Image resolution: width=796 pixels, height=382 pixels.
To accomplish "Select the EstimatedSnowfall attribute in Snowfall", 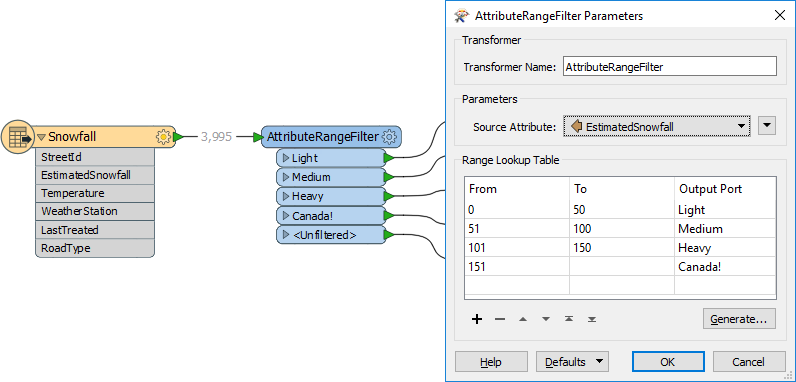I will tap(95, 175).
